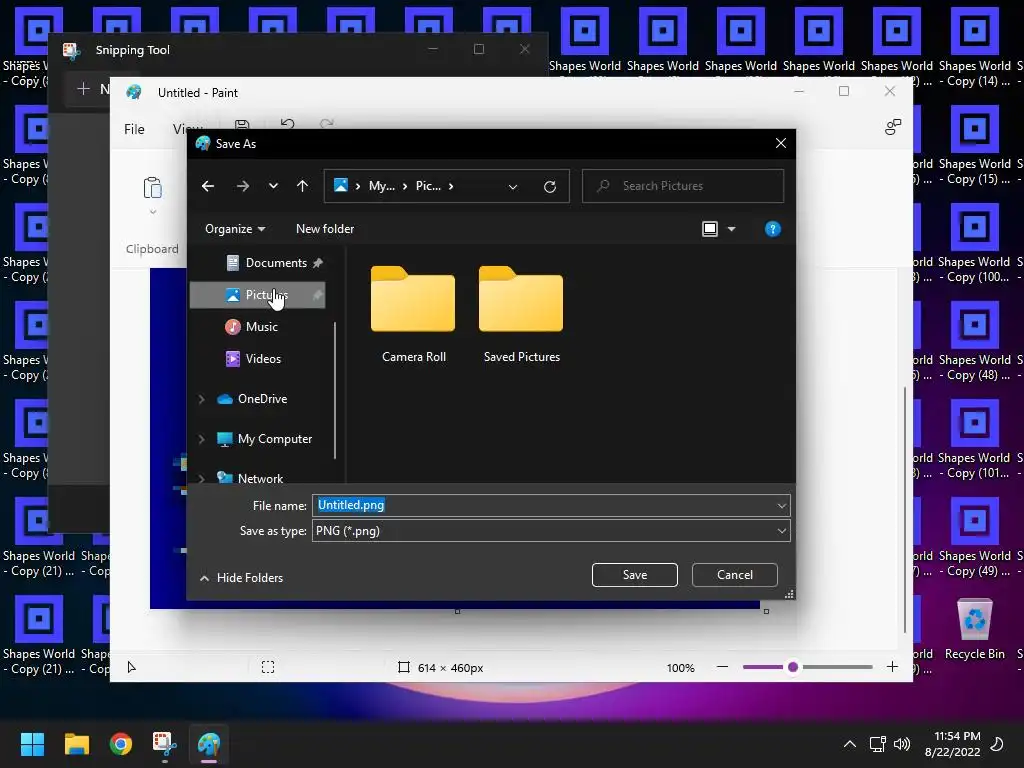The image size is (1024, 768).
Task: Click Paint zoom out minus button
Action: (x=722, y=667)
